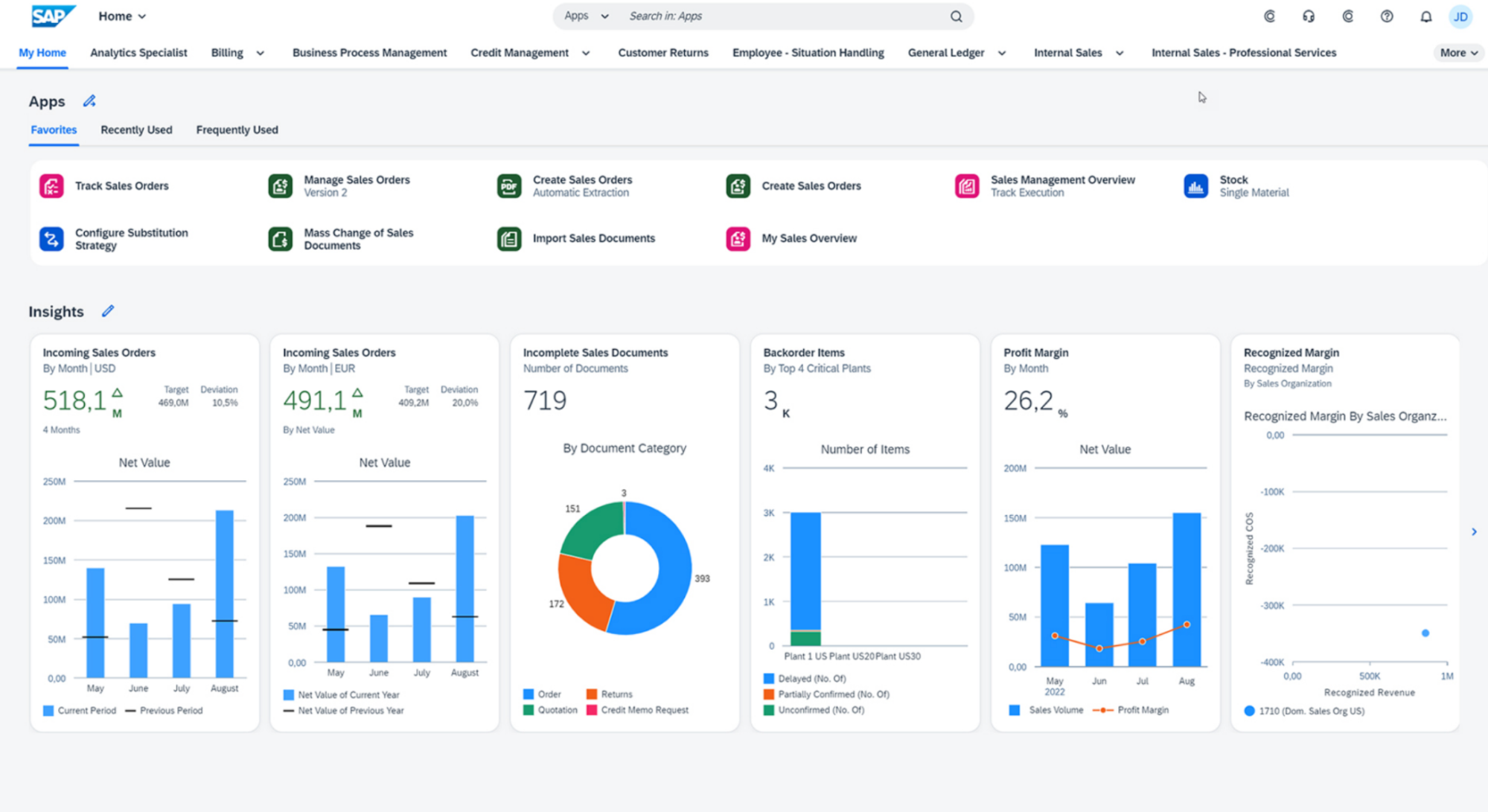Expand the Billing menu chevron
Screen dimensions: 1488x812
pyautogui.click(x=260, y=54)
